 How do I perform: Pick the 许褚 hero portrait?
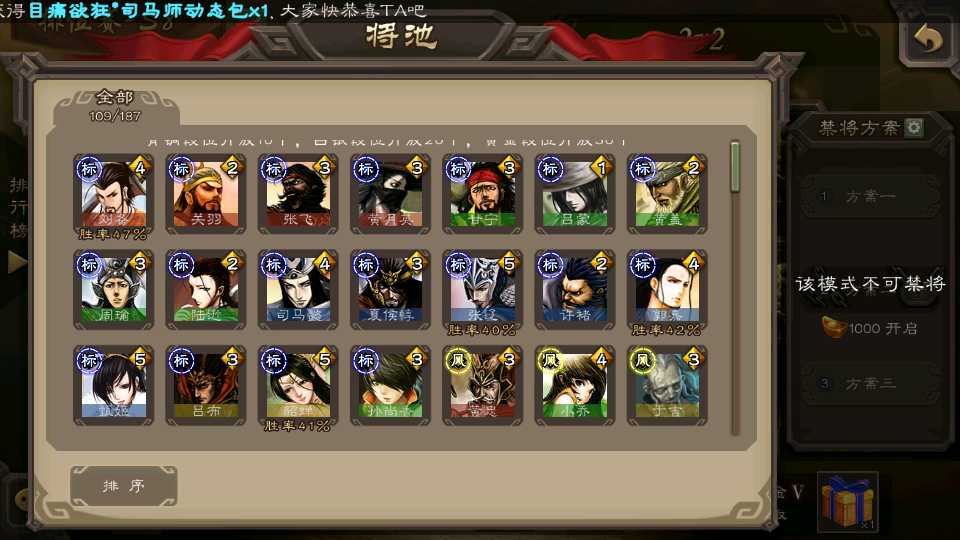(575, 289)
